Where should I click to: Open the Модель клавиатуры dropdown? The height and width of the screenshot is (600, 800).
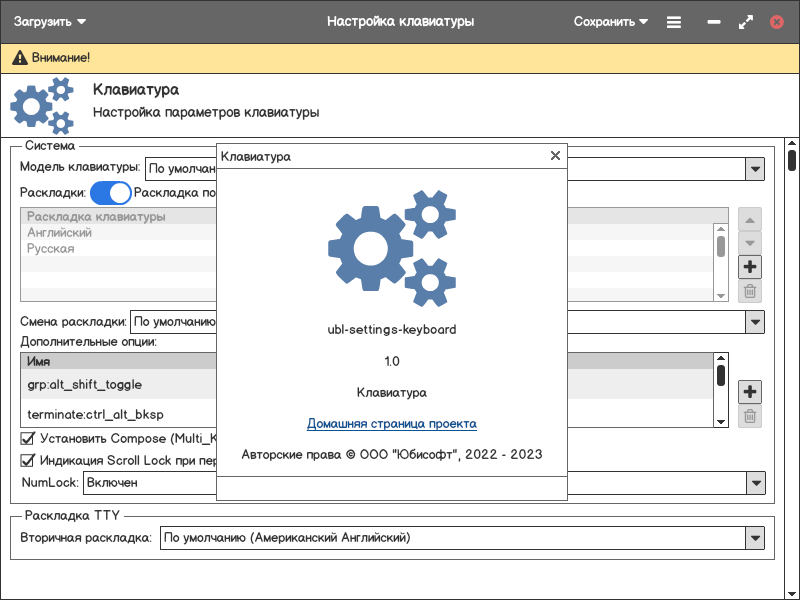[x=755, y=169]
